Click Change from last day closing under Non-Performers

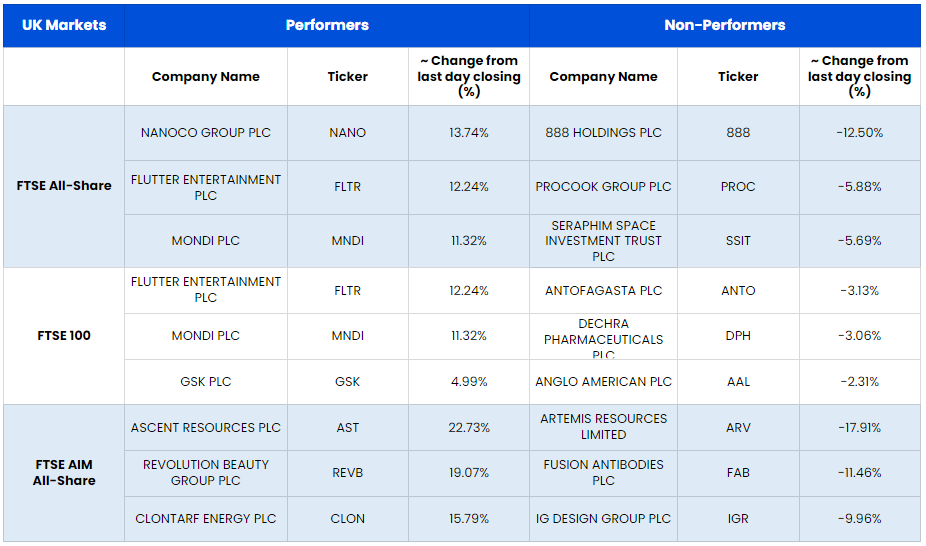pyautogui.click(x=859, y=76)
